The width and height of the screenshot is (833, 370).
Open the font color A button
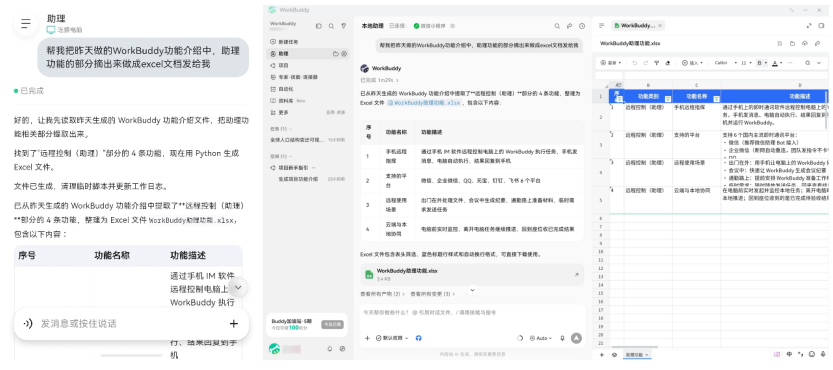(775, 63)
